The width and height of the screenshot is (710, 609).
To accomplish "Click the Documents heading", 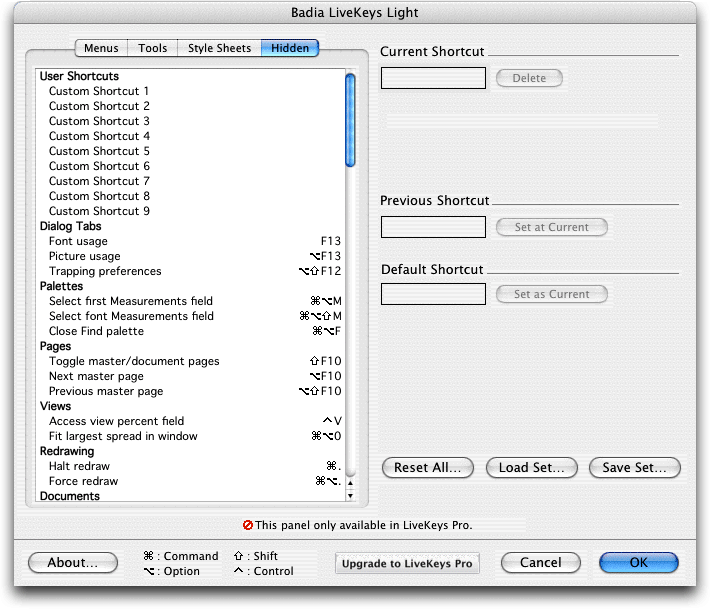I will pyautogui.click(x=70, y=496).
